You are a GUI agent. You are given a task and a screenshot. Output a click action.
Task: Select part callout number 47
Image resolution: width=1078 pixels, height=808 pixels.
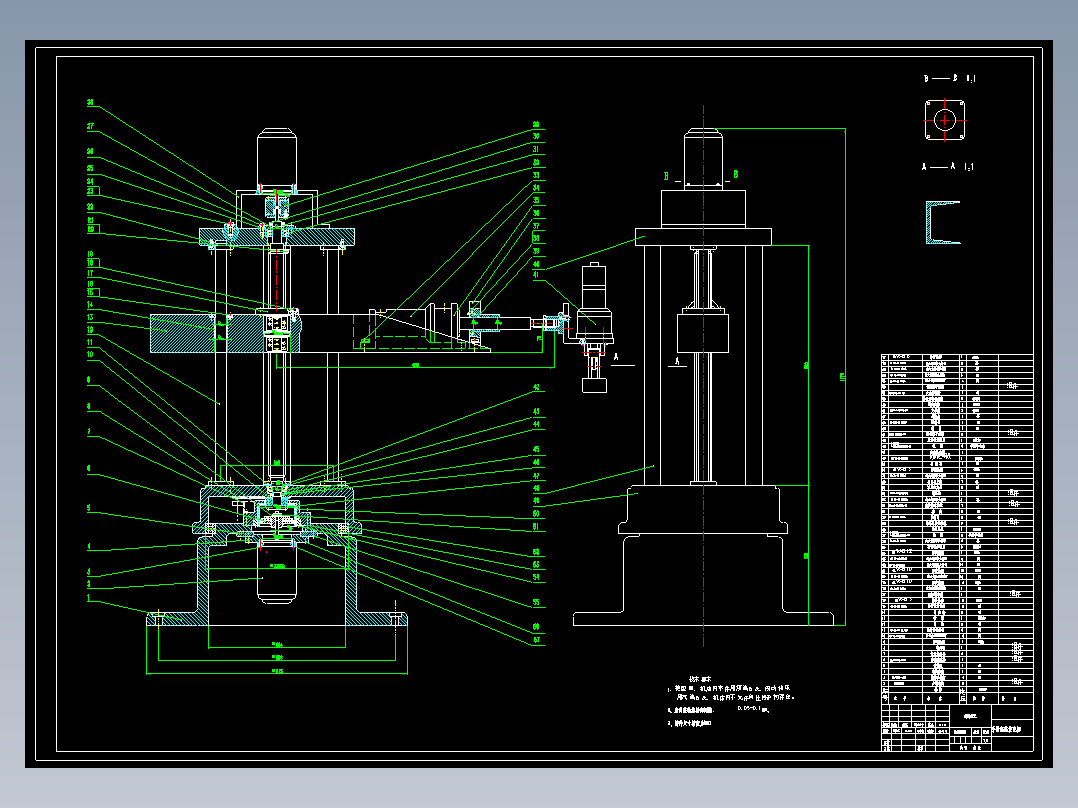[x=536, y=476]
